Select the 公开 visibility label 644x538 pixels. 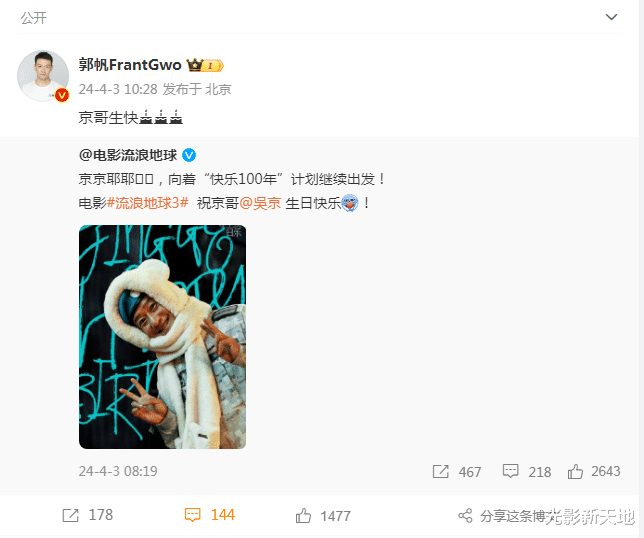coord(34,18)
